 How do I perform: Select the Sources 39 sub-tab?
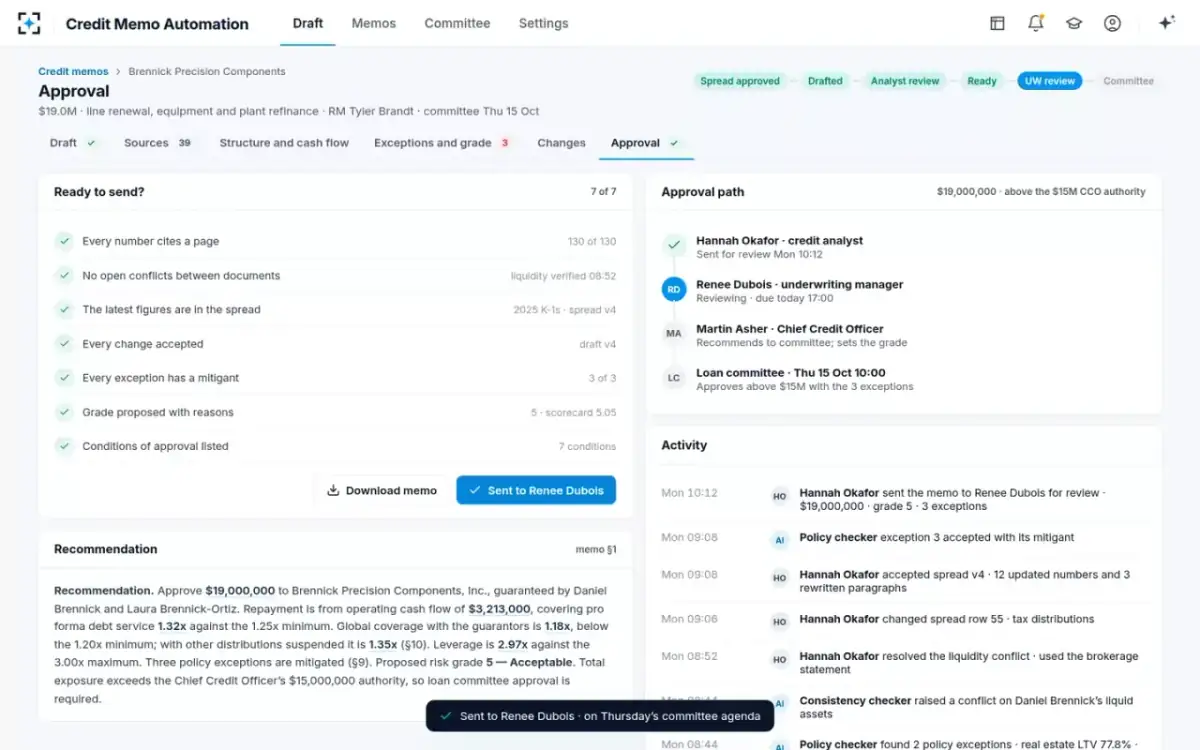coord(158,143)
